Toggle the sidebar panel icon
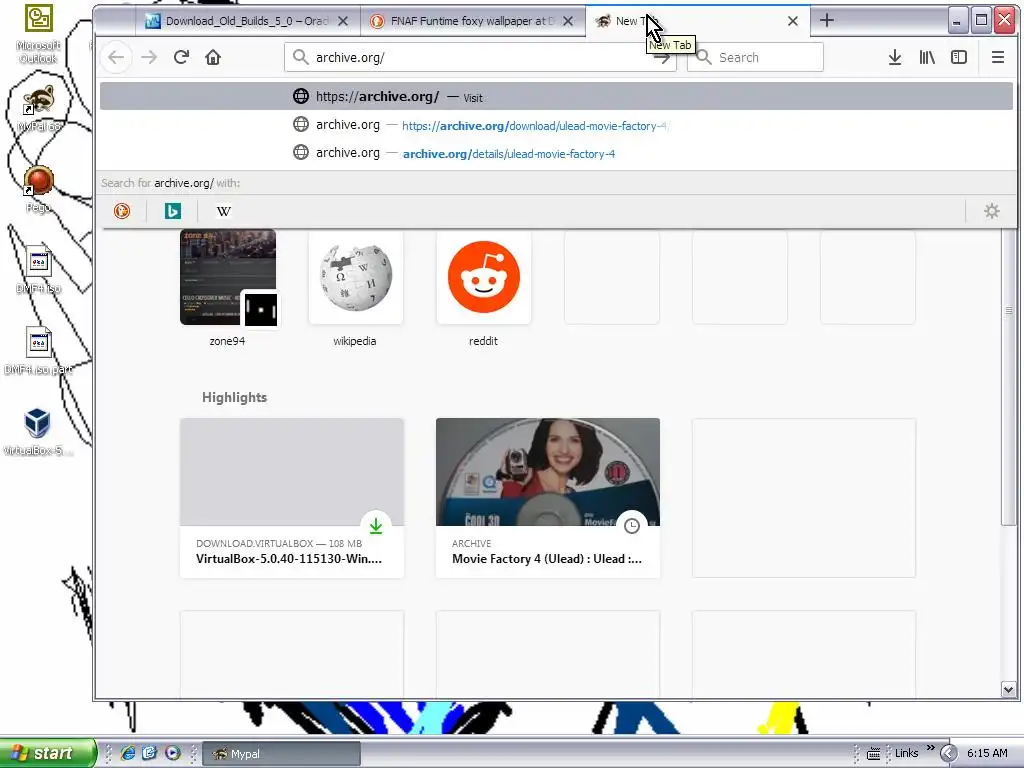Viewport: 1024px width, 768px height. pyautogui.click(x=959, y=57)
